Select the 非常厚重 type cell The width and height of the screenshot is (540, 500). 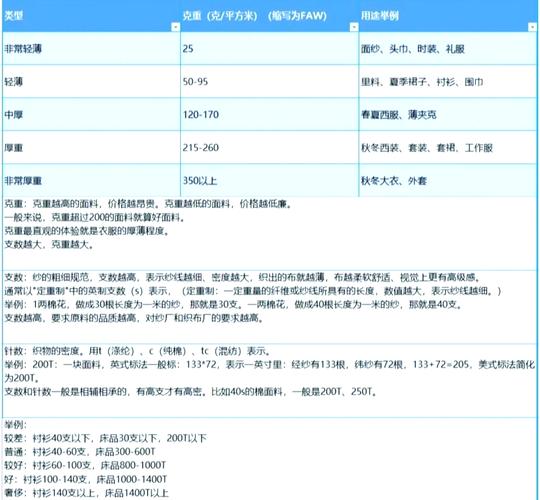[91, 180]
